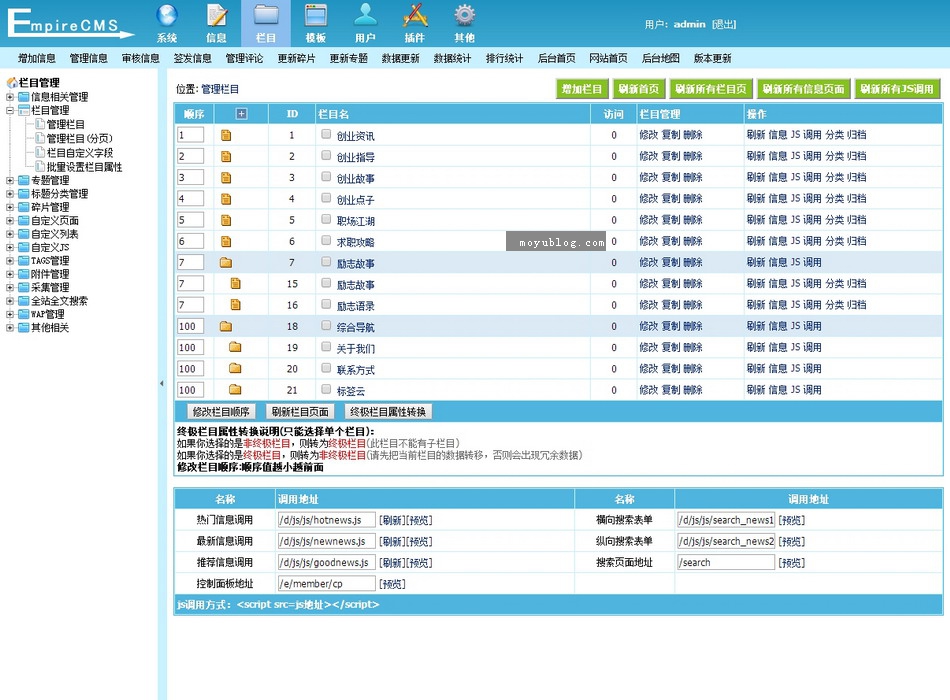Expand the 碎片管理 tree node
Screen dimensions: 950x700
[10, 207]
